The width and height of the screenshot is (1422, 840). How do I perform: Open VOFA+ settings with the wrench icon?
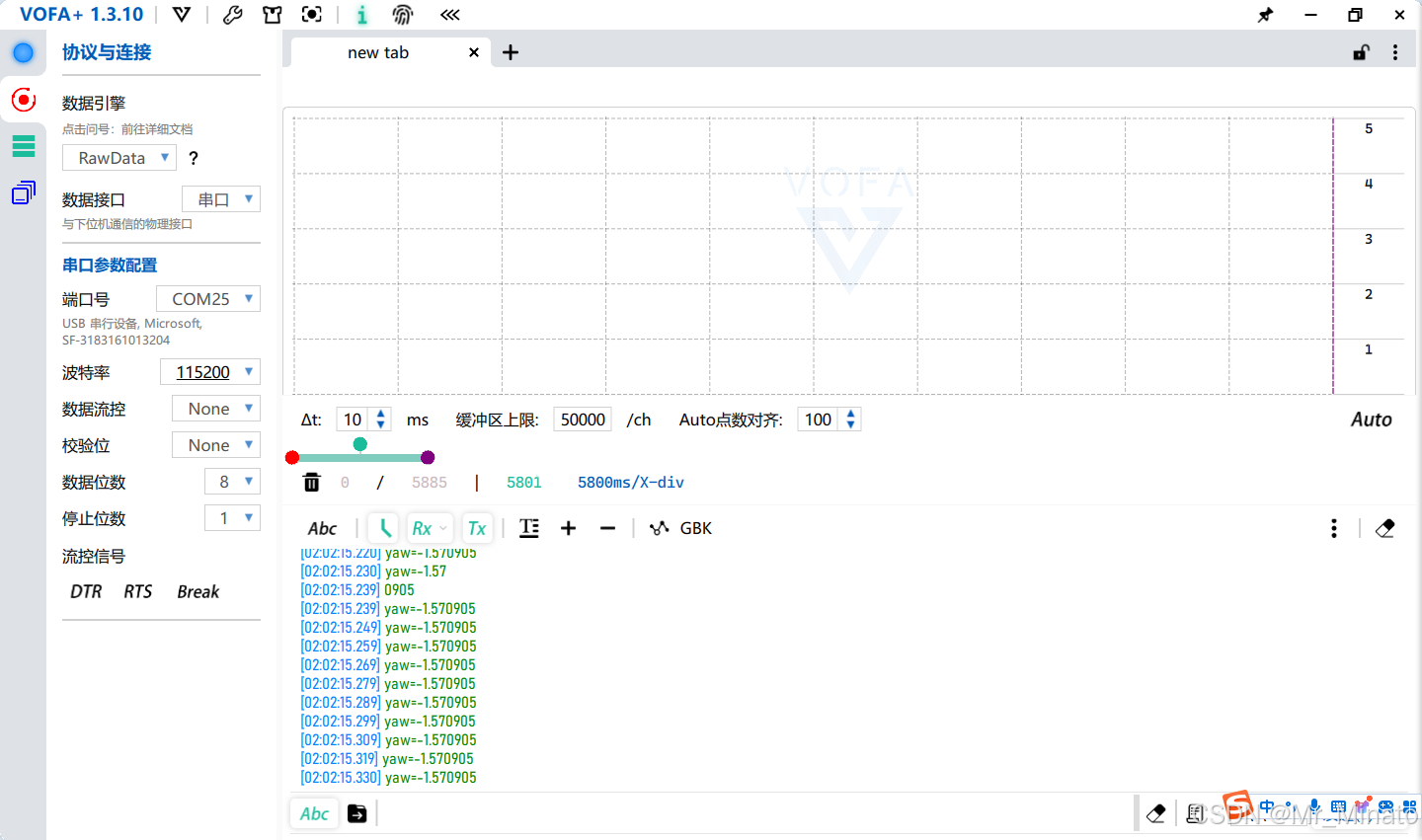click(x=232, y=15)
